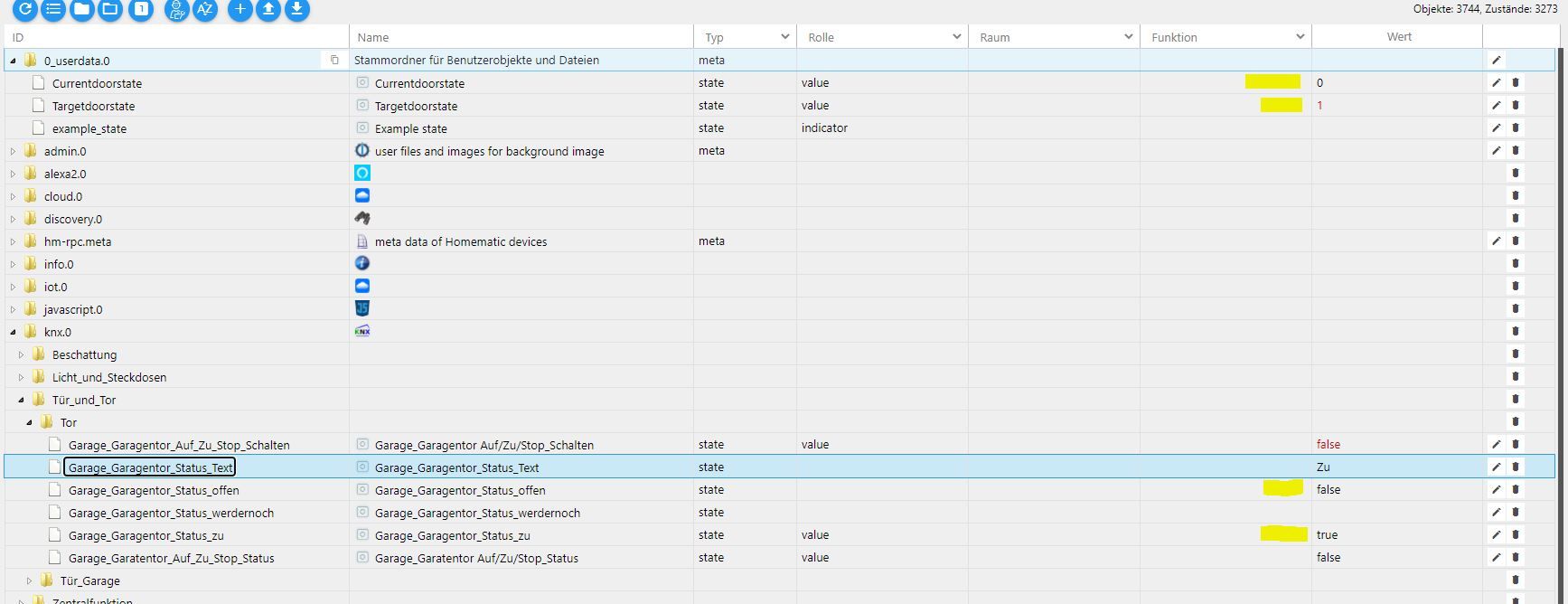Delete the hm-rpc.meta object
1568x604 pixels.
point(1516,241)
